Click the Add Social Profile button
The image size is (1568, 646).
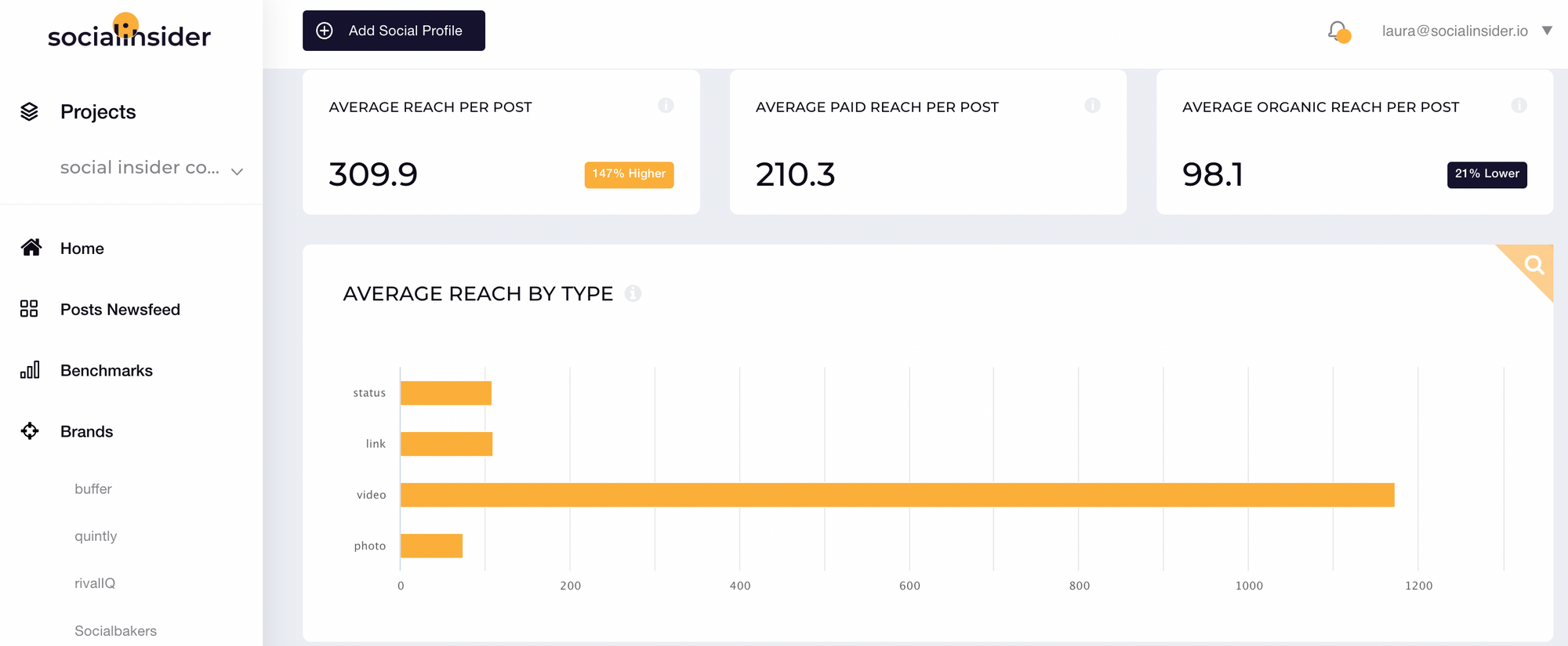coord(394,31)
